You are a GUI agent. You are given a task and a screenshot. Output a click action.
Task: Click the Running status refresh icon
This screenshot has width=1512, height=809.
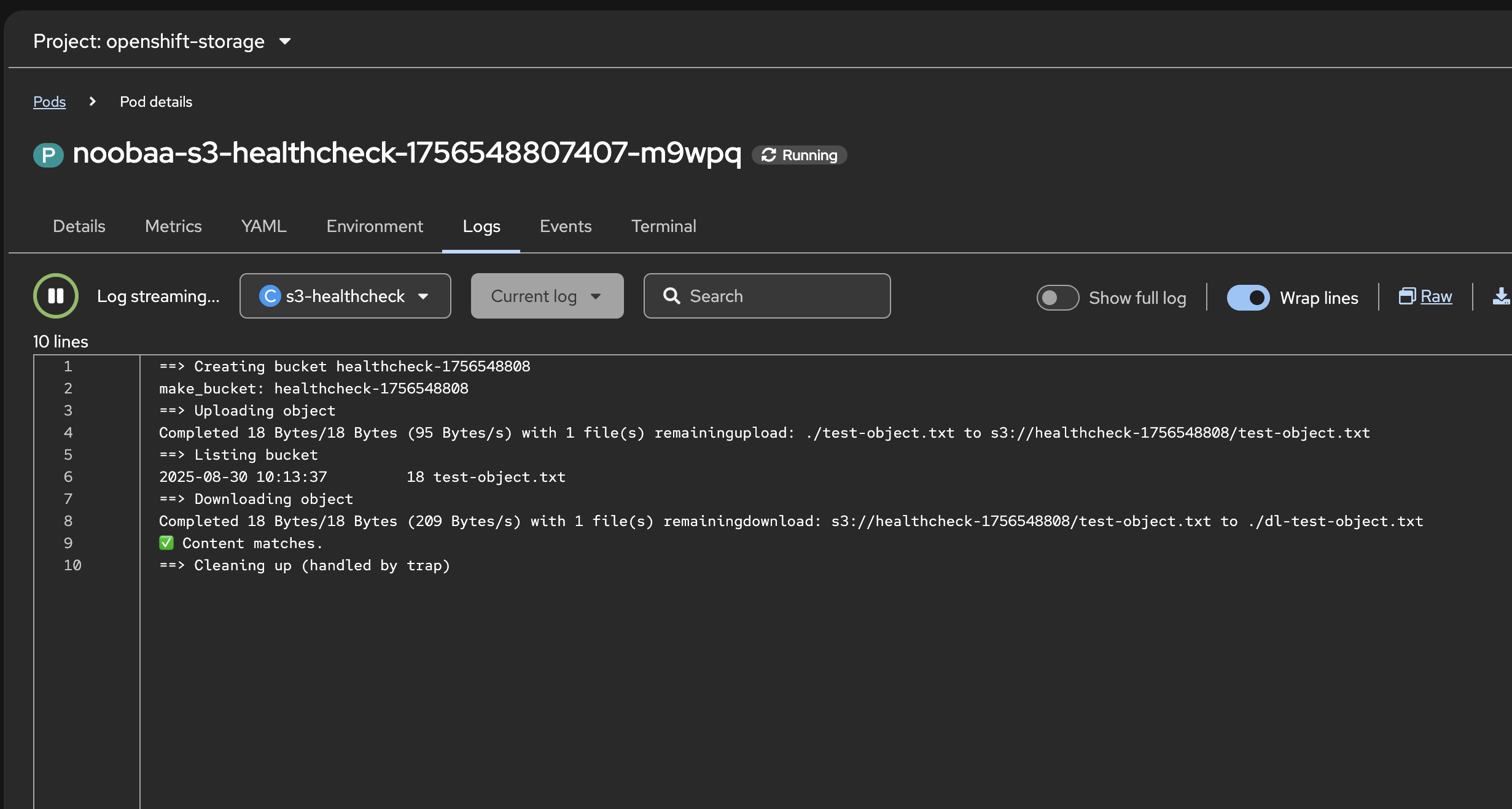pyautogui.click(x=769, y=155)
